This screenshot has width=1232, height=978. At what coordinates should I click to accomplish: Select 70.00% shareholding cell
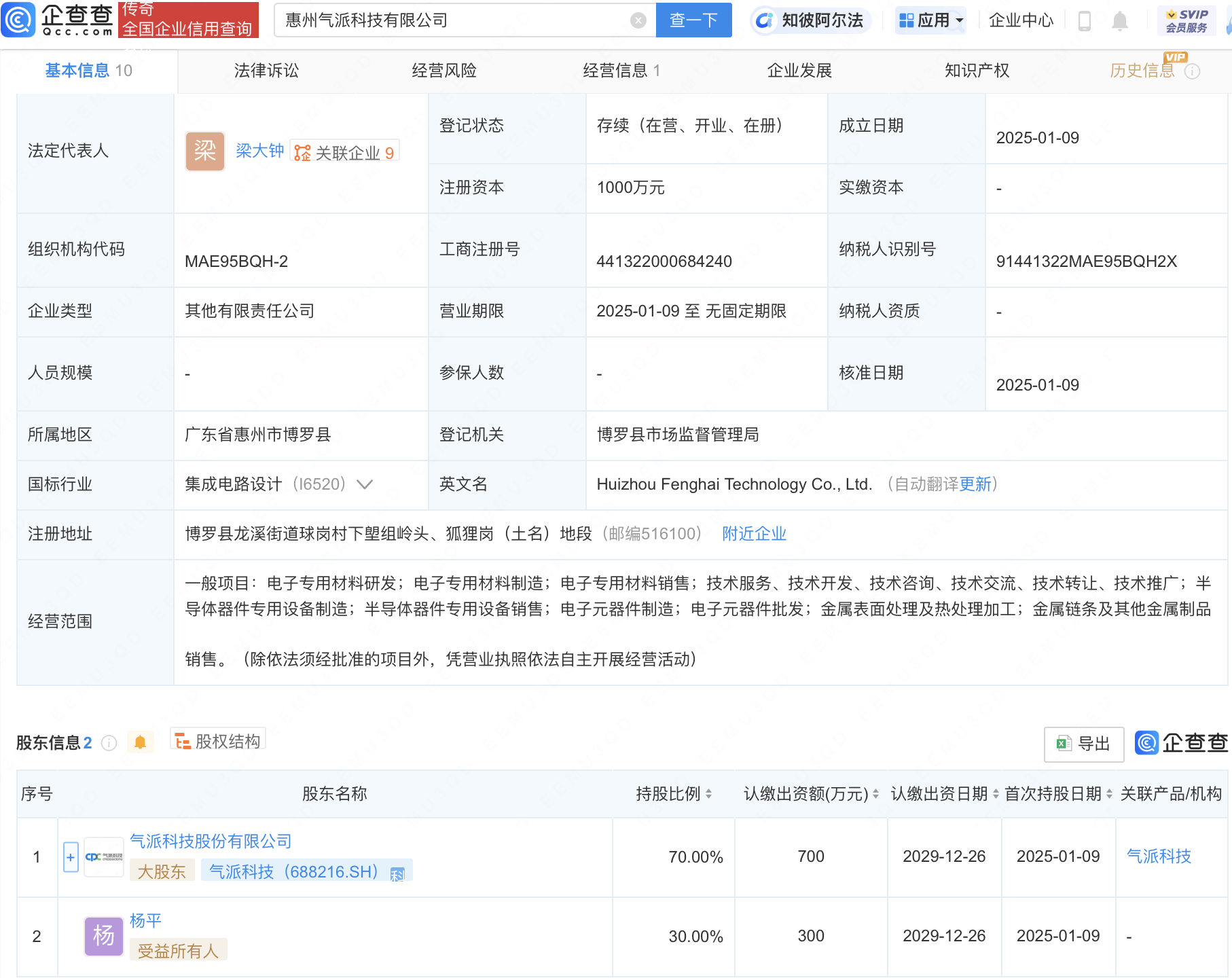click(695, 857)
